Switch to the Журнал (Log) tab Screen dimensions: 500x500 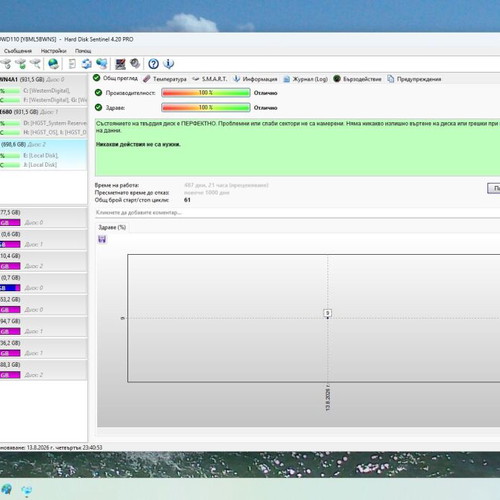[305, 79]
